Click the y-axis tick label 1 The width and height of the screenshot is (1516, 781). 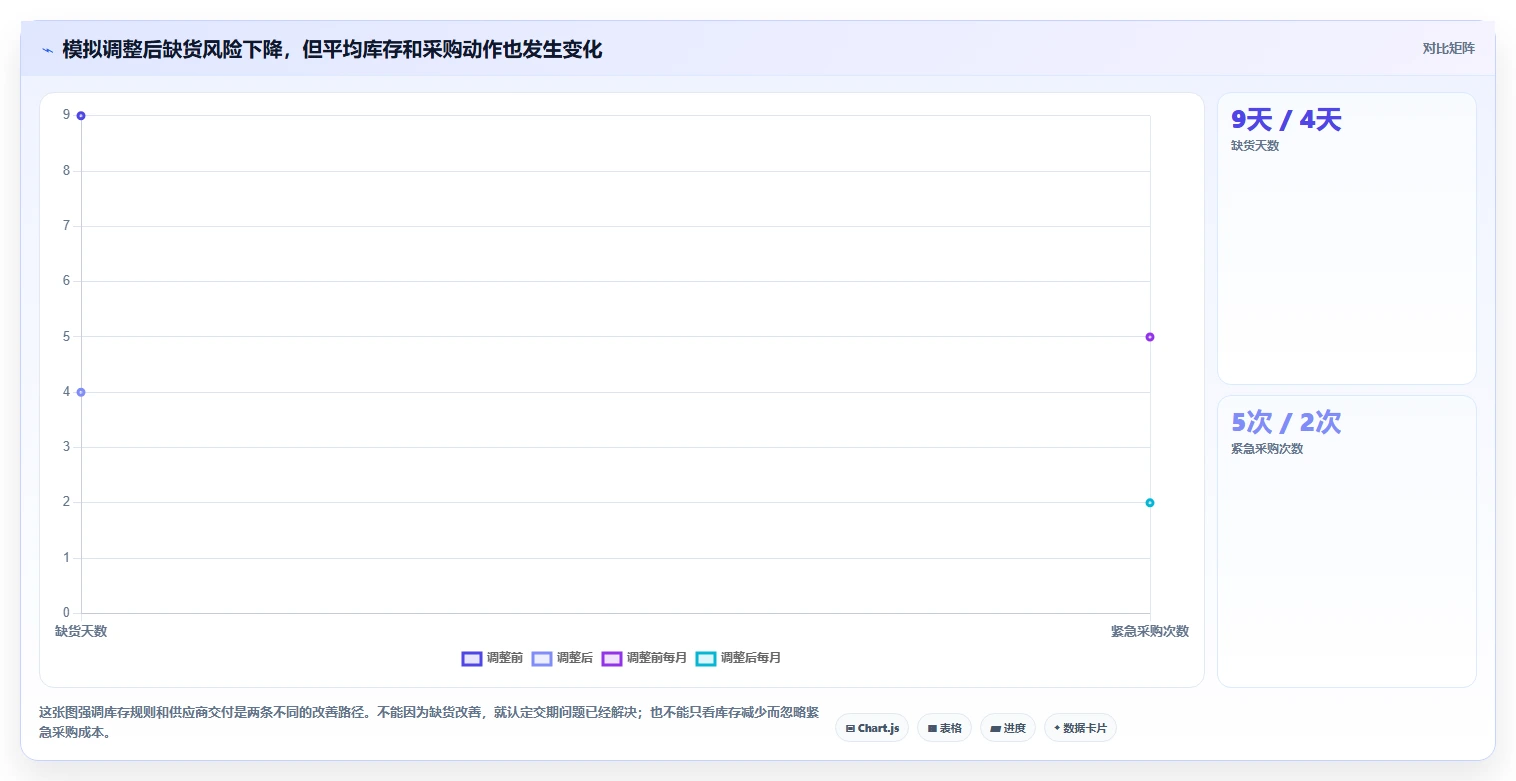(66, 558)
